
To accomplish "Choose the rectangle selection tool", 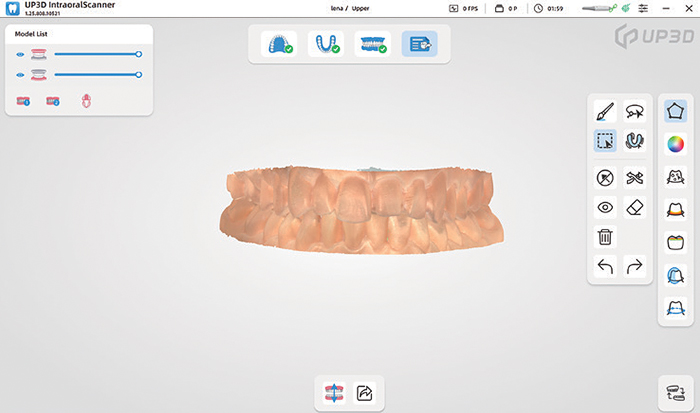I will pos(604,142).
